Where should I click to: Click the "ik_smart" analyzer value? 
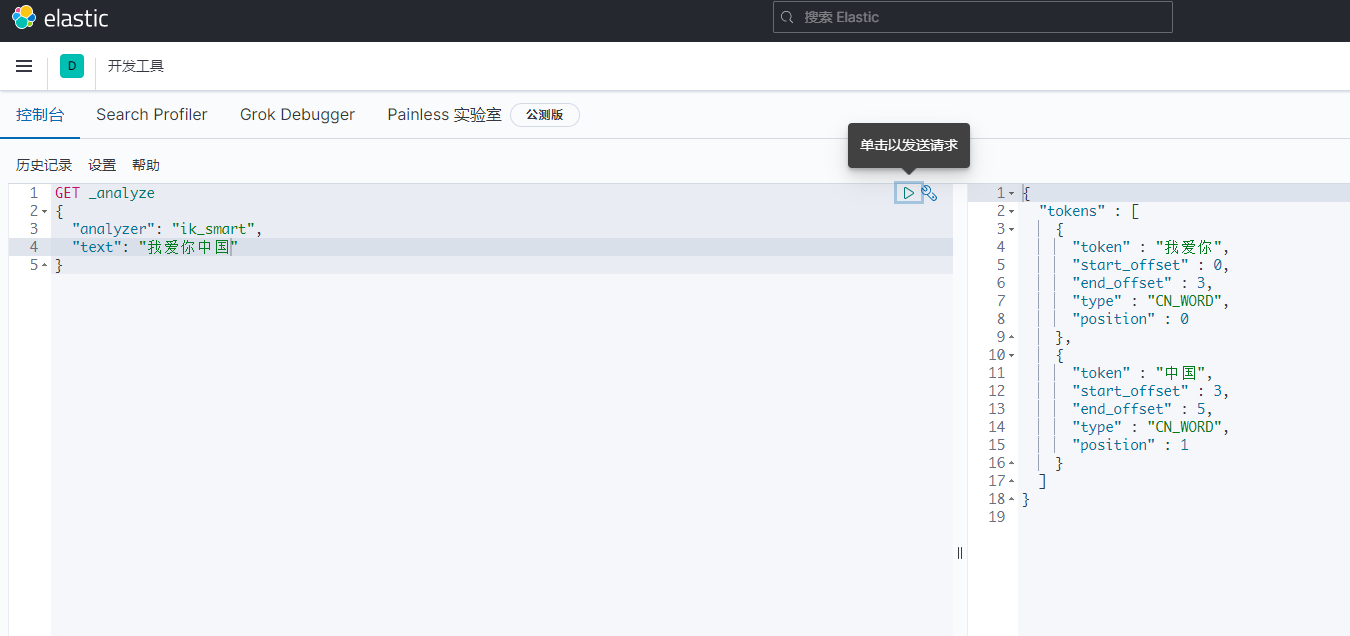pyautogui.click(x=213, y=229)
